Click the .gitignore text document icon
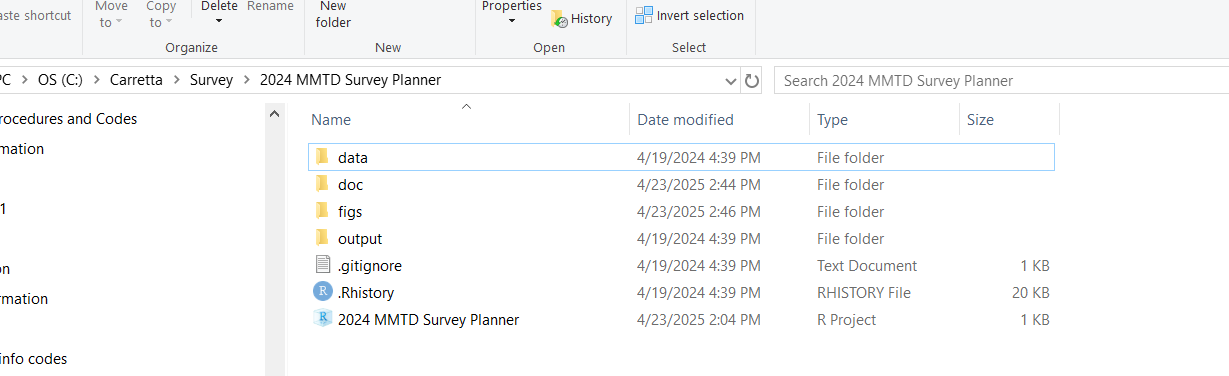1229x376 pixels. point(322,265)
